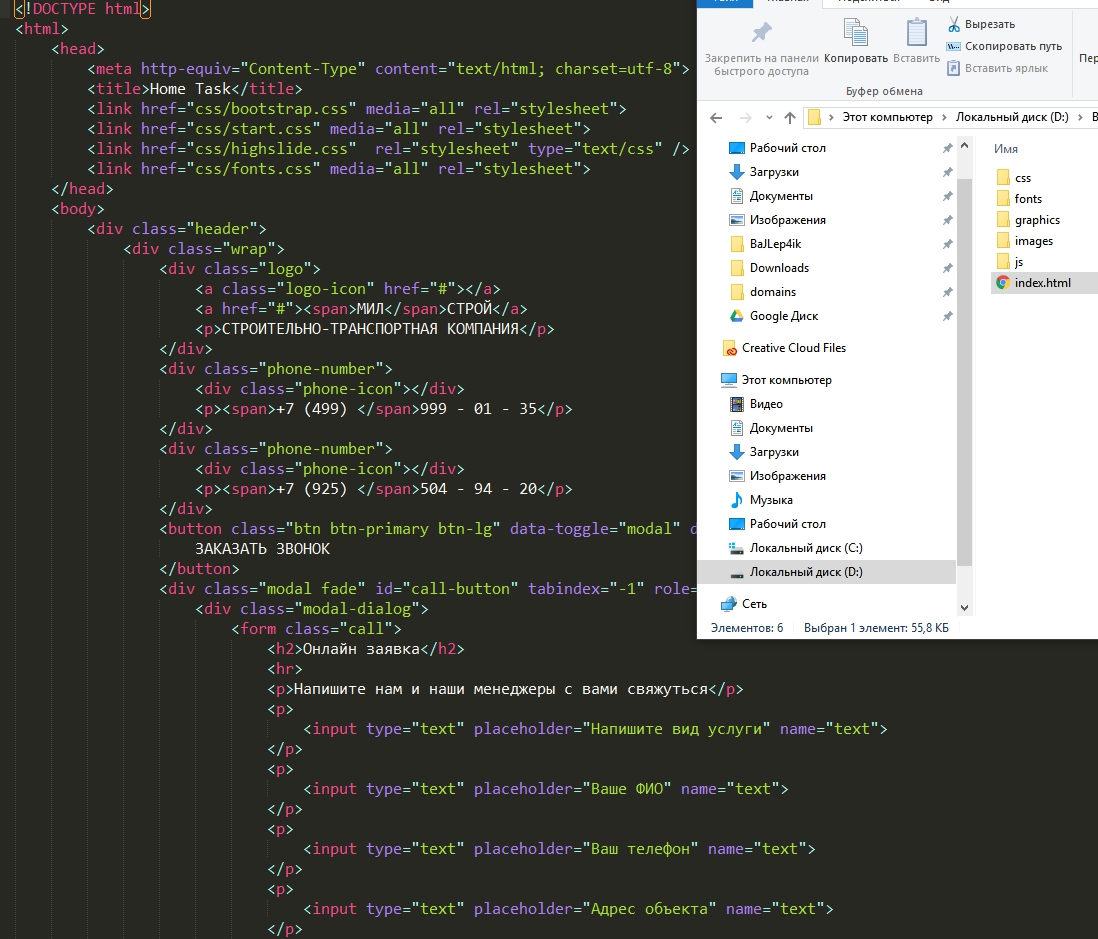Open Музыка in the navigation tree
Screen dimensions: 1098x939
tap(770, 500)
